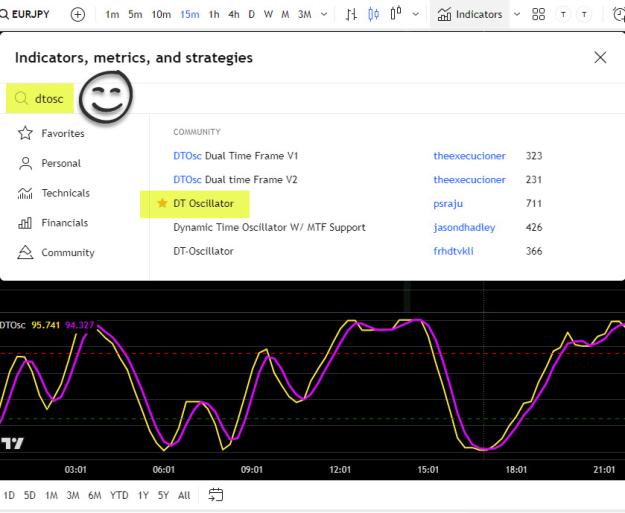Select the bars chart style icon
The height and width of the screenshot is (513, 625).
[351, 15]
